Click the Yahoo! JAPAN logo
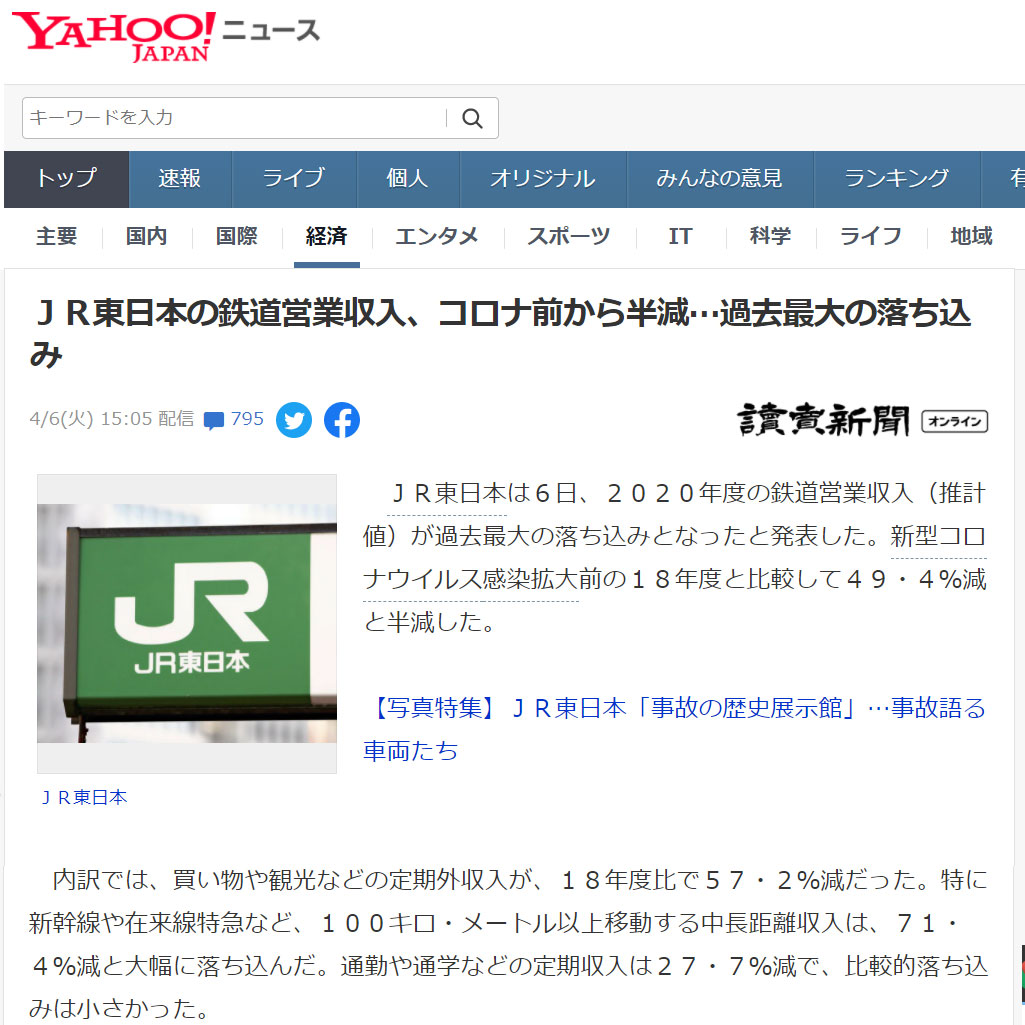The width and height of the screenshot is (1025, 1025). tap(114, 35)
